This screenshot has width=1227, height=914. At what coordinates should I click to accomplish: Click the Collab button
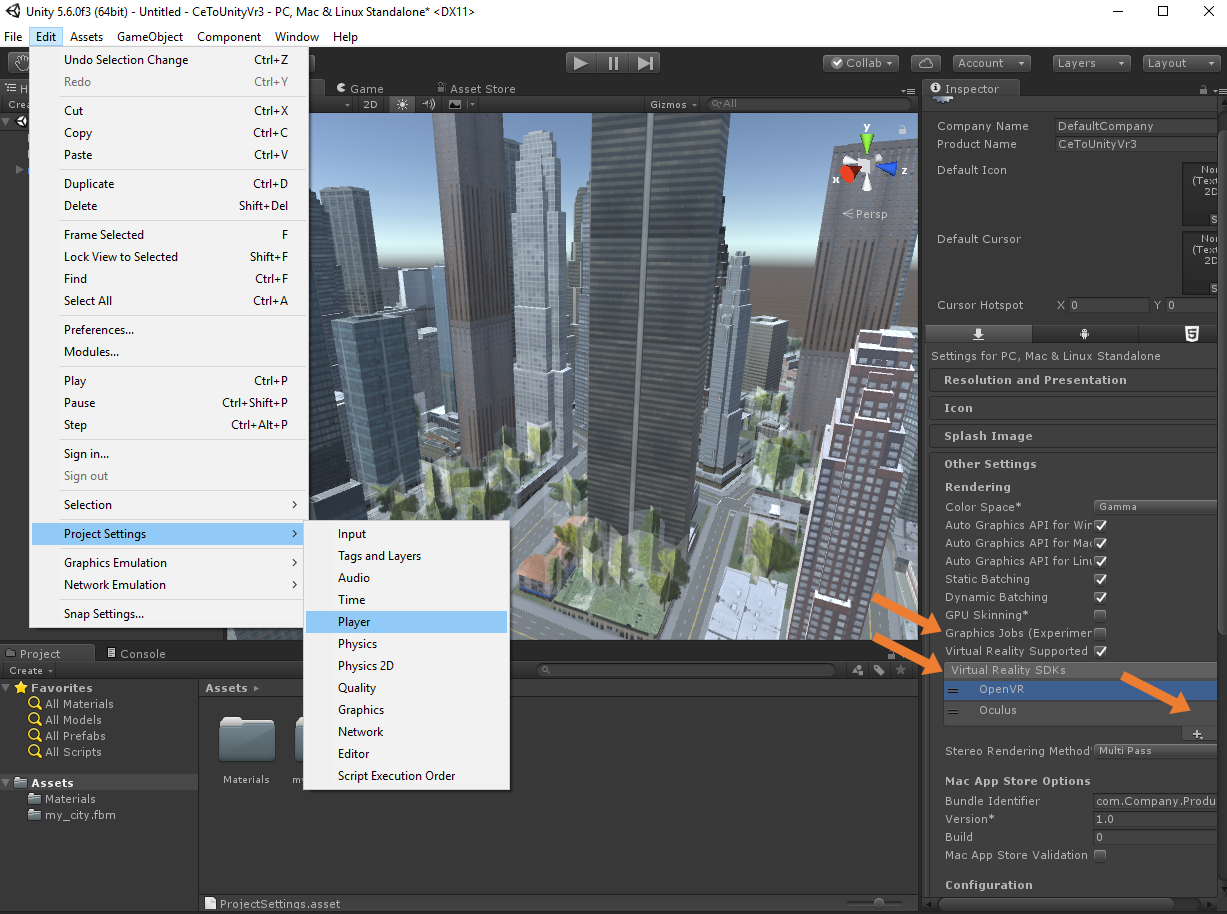pyautogui.click(x=861, y=63)
